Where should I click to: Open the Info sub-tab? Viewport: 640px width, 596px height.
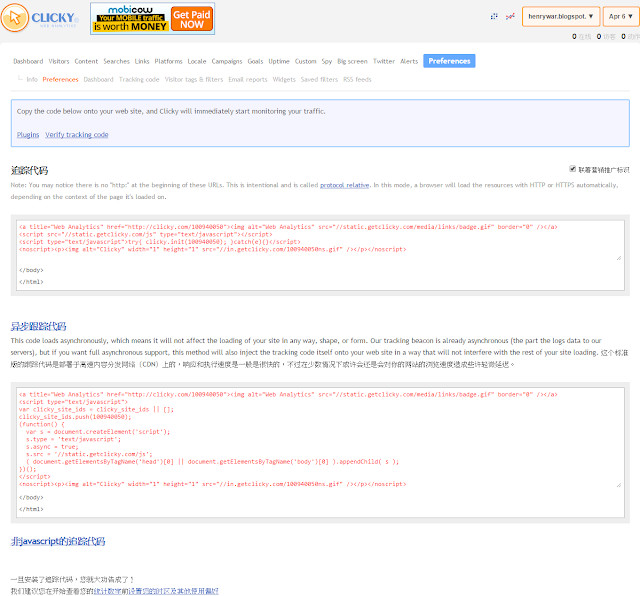32,79
